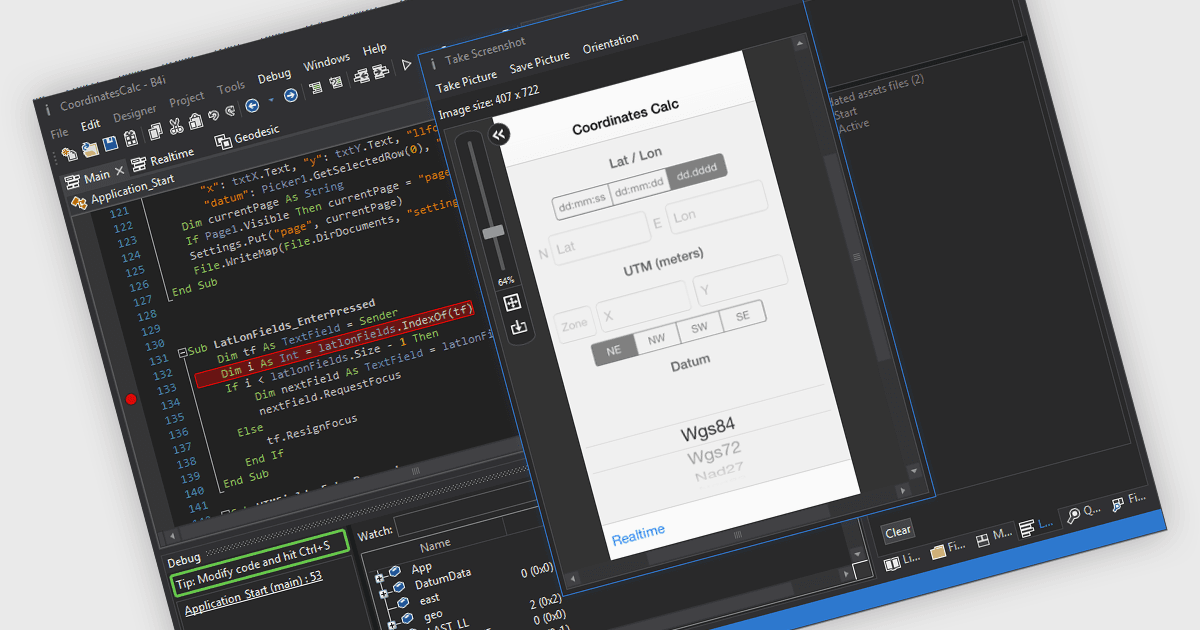Adjust the screenshot zoom slider handle
This screenshot has height=630, width=1200.
tap(494, 232)
